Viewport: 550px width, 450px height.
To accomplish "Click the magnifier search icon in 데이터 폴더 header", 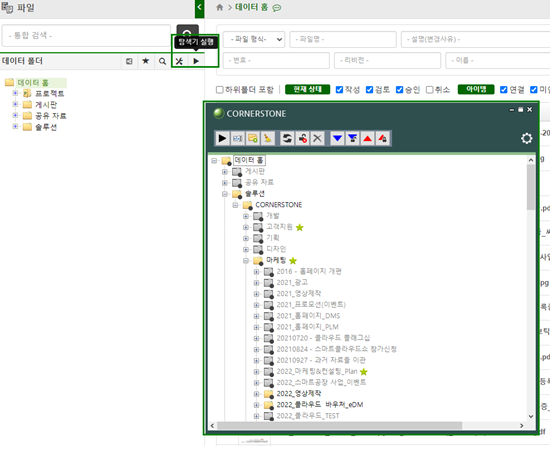I will pyautogui.click(x=162, y=61).
